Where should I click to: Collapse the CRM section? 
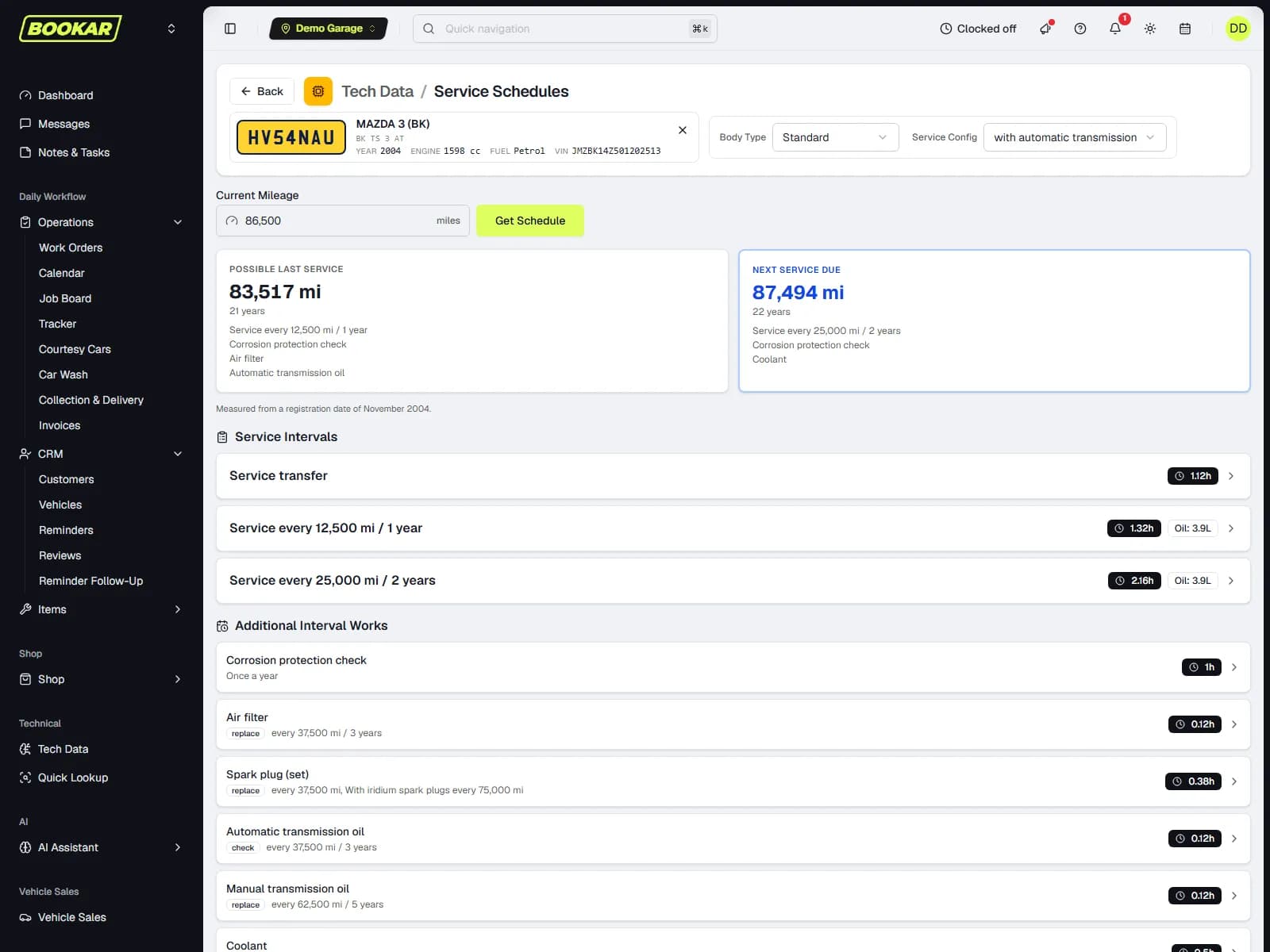click(102, 454)
